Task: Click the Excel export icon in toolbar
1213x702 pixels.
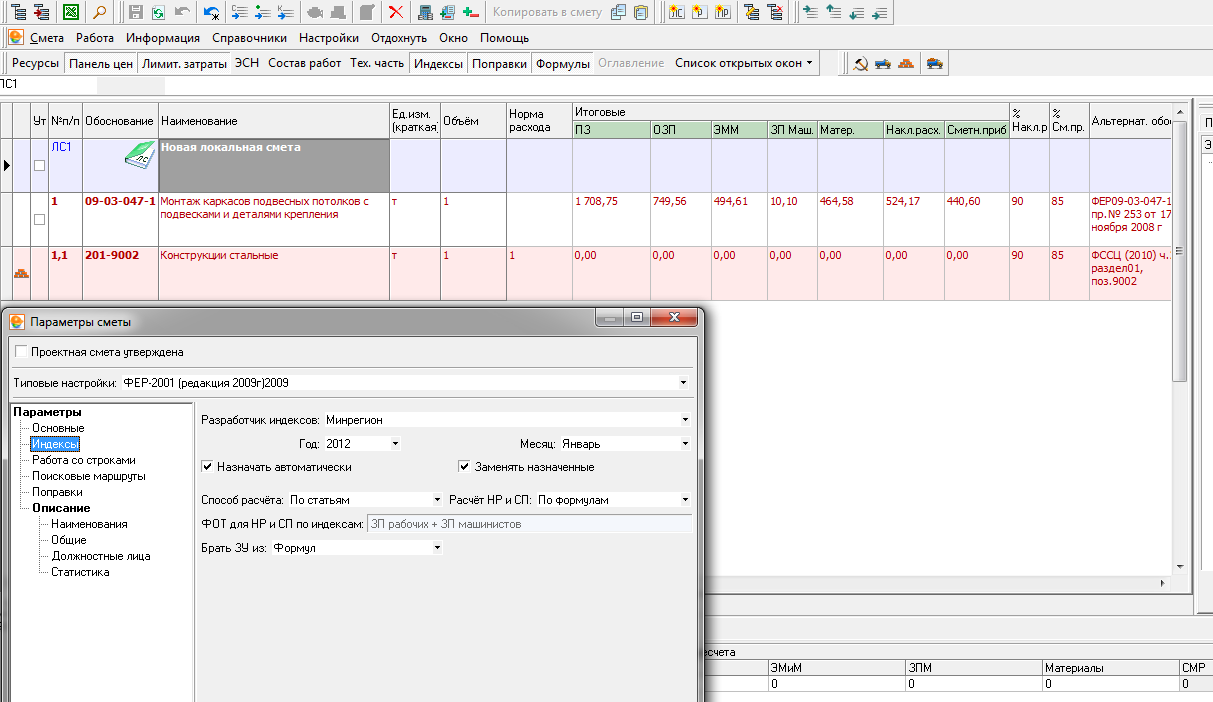Action: pos(71,12)
